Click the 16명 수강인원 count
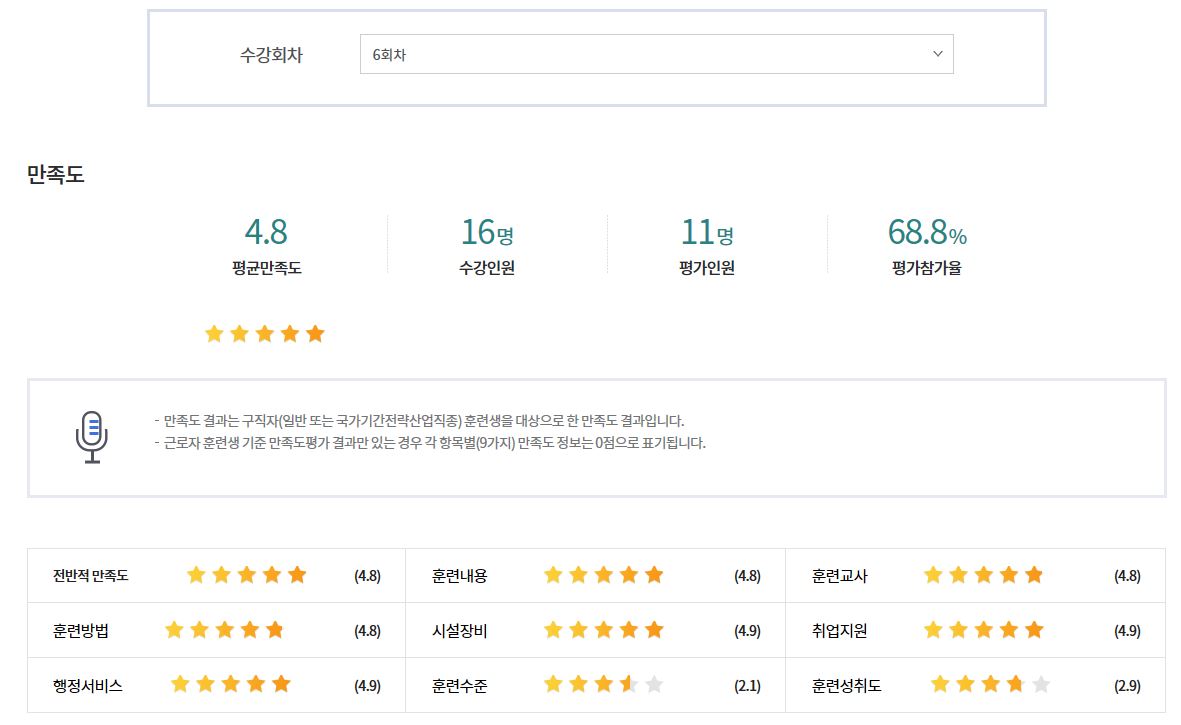 pos(487,232)
